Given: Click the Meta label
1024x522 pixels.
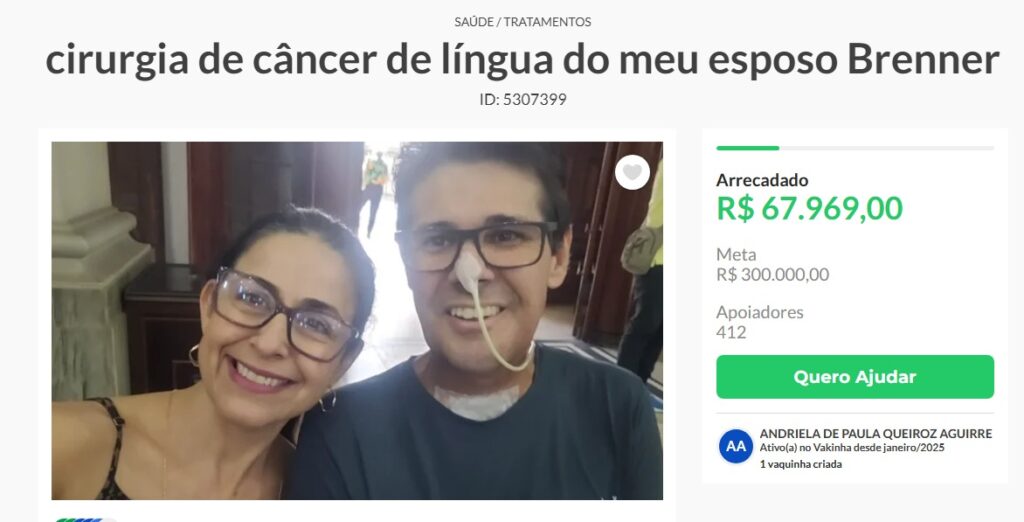Looking at the screenshot, I should (x=736, y=254).
